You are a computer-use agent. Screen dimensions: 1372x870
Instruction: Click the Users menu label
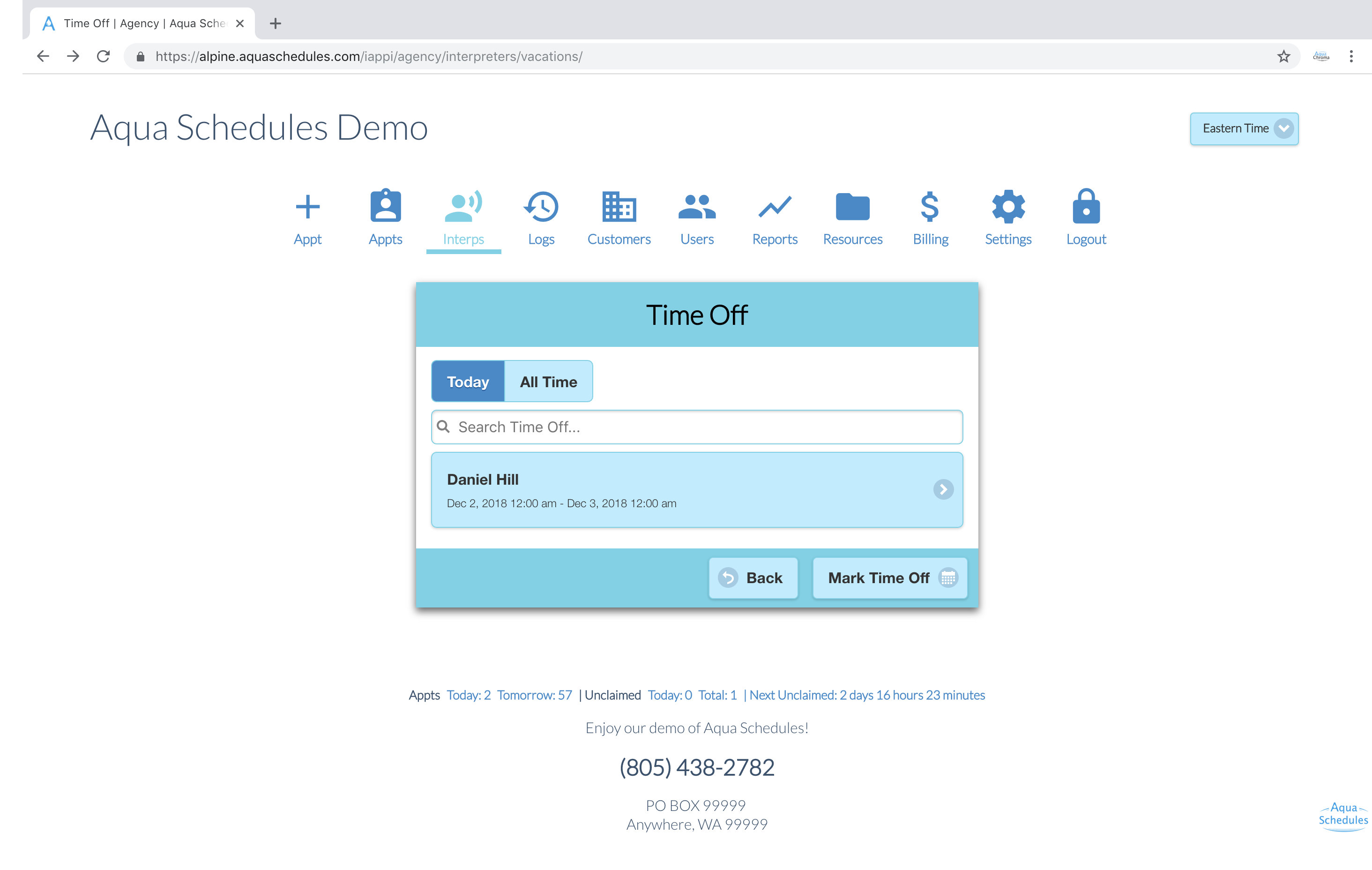pyautogui.click(x=697, y=239)
